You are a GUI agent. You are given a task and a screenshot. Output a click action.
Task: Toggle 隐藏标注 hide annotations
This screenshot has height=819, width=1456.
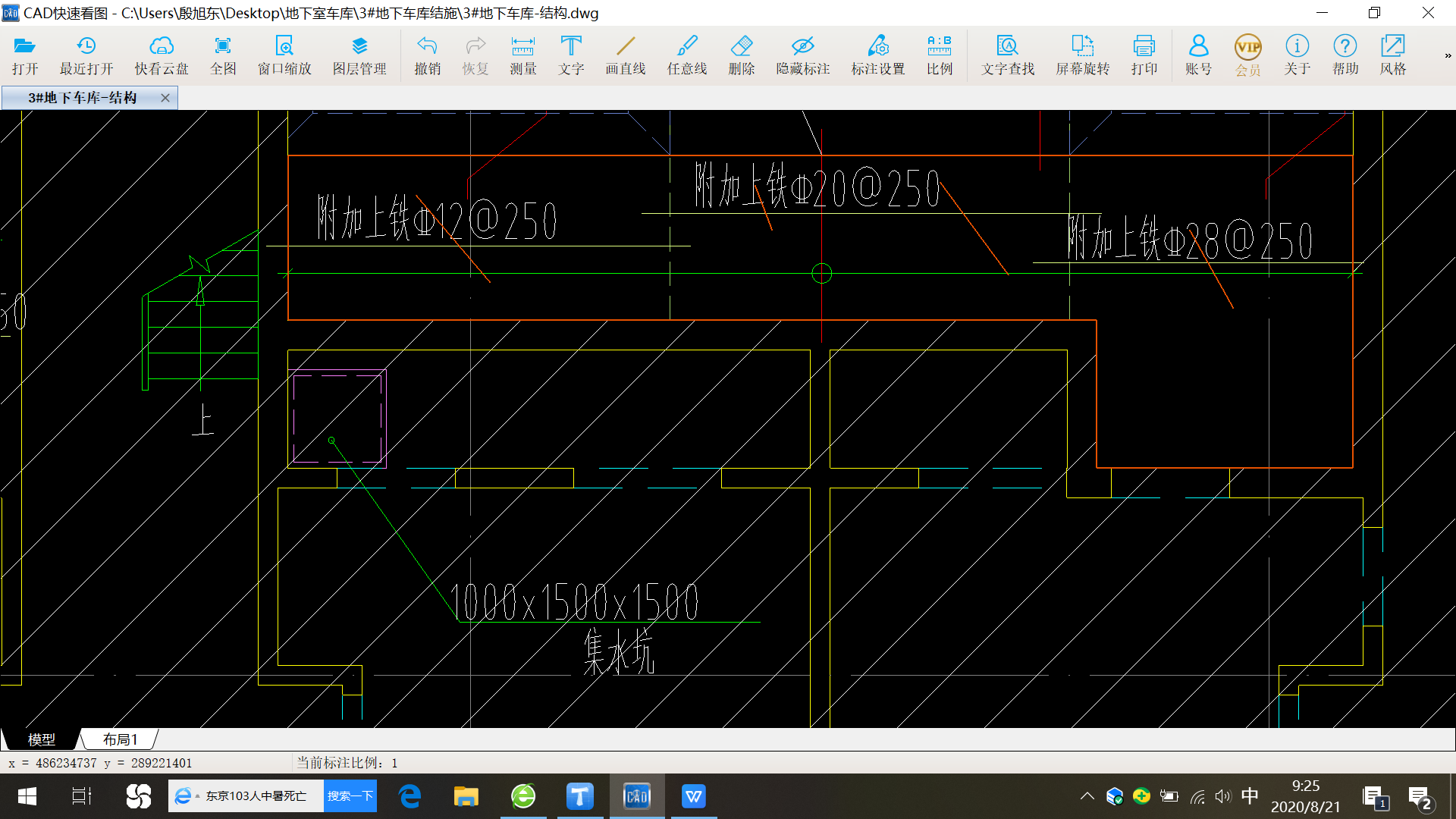point(803,55)
